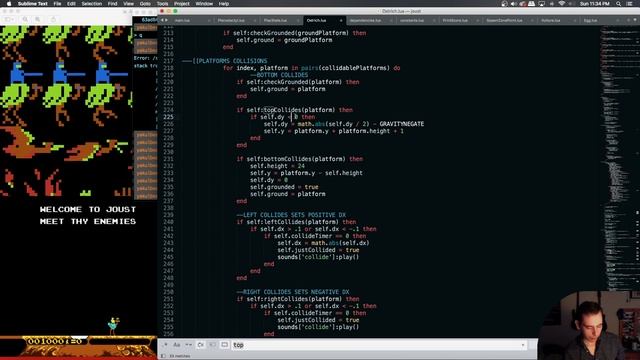Open Spotlight search magnifier icon

(x=619, y=4)
